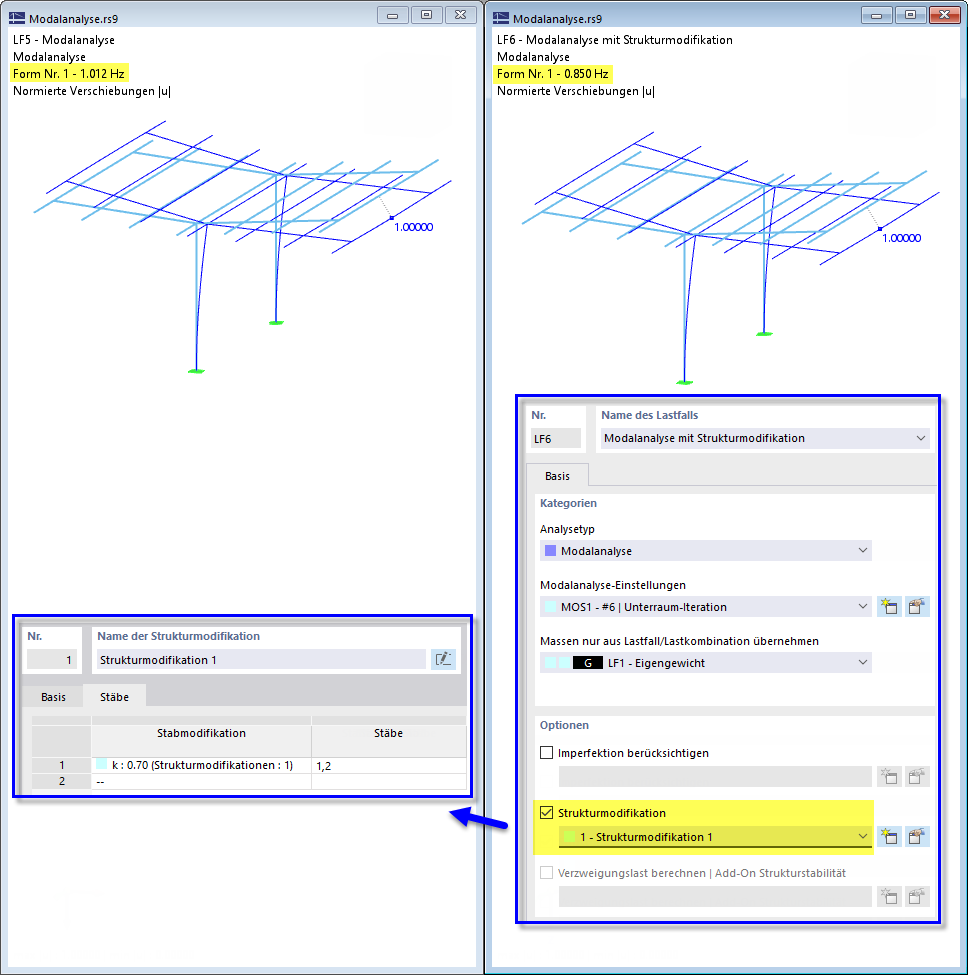Click the Nr. field showing 1
Image resolution: width=968 pixels, height=975 pixels.
(52, 660)
